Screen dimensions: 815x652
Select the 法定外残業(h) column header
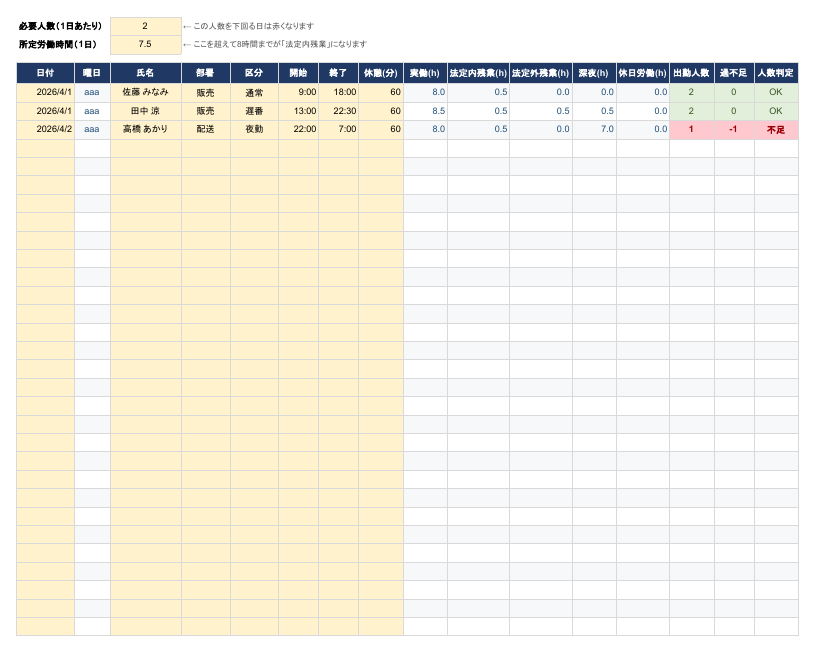(541, 73)
